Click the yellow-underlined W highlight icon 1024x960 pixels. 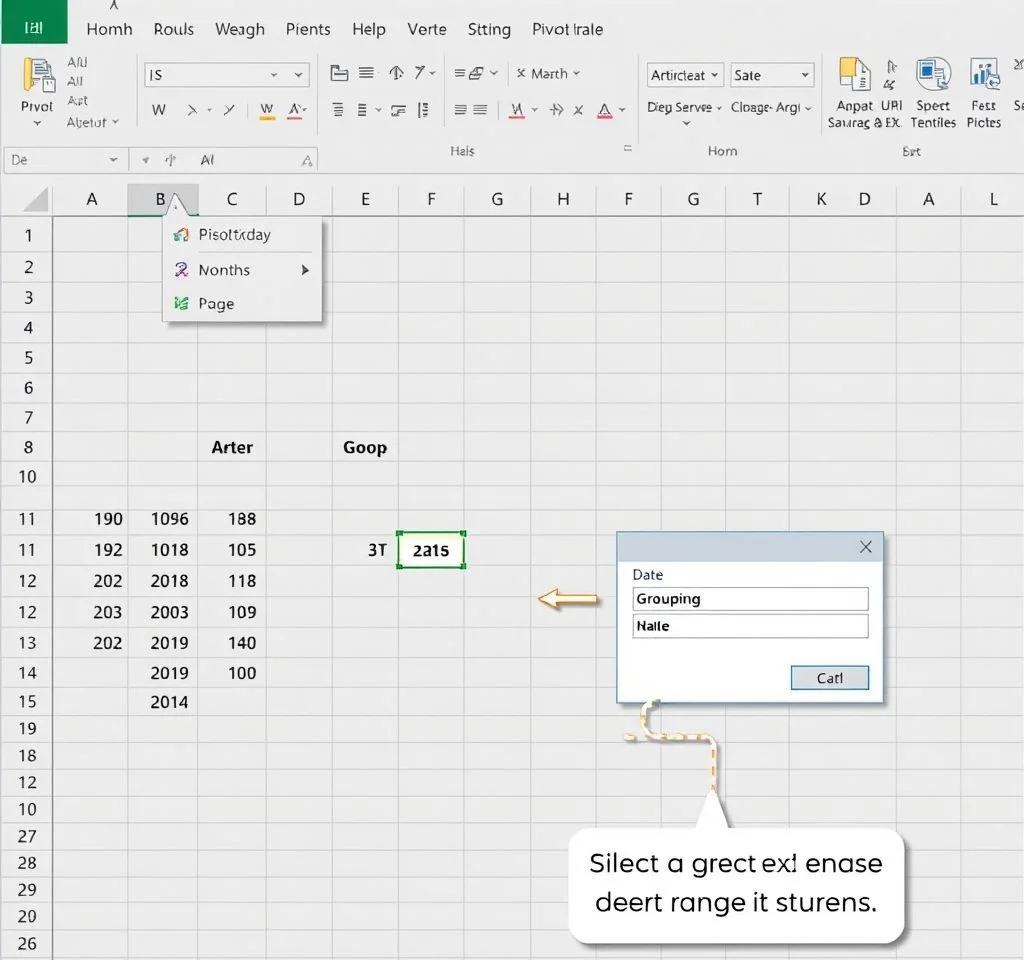pyautogui.click(x=266, y=110)
